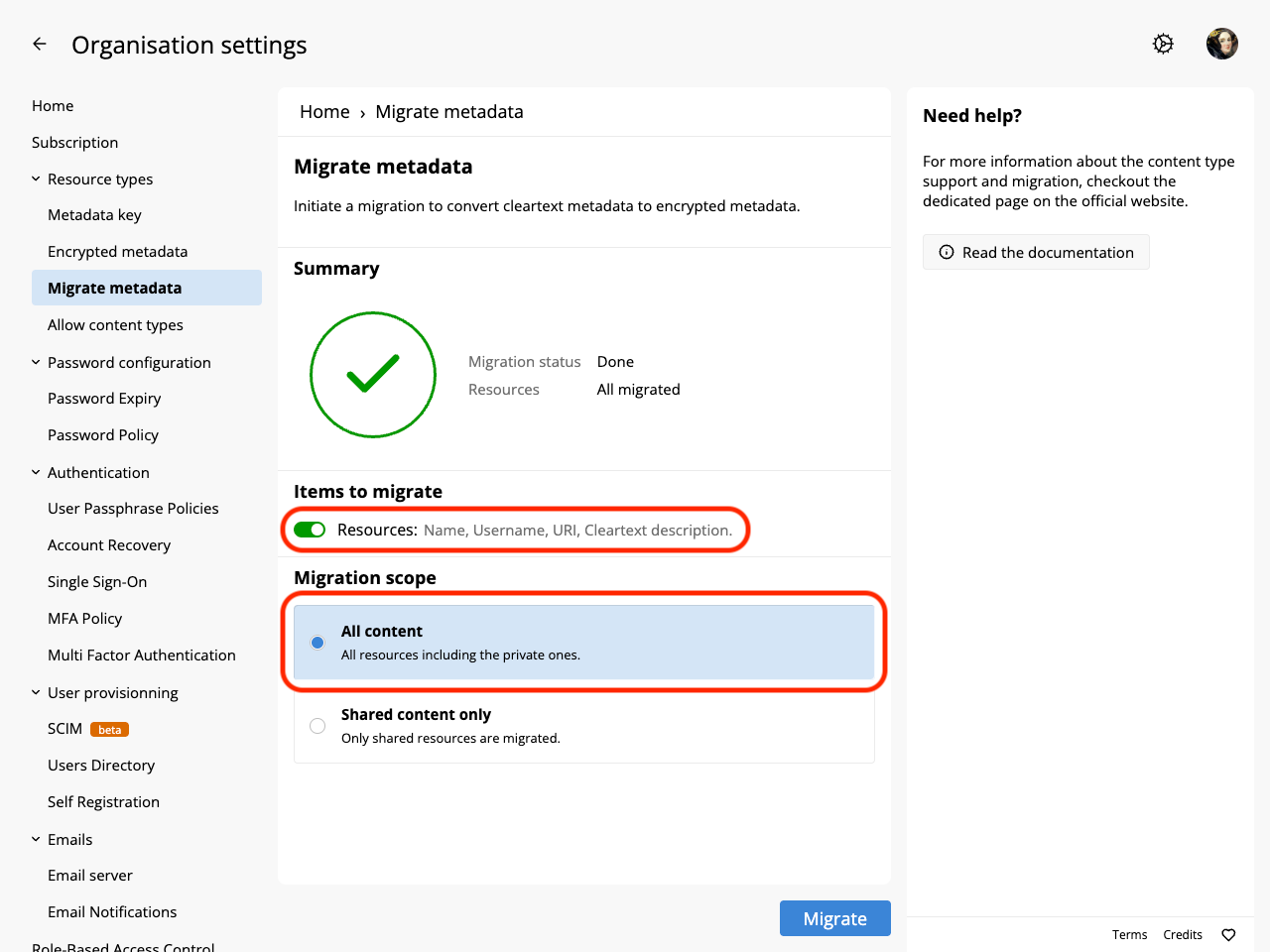Image resolution: width=1270 pixels, height=952 pixels.
Task: Click the 'Organisation settings' title
Action: coord(190,46)
